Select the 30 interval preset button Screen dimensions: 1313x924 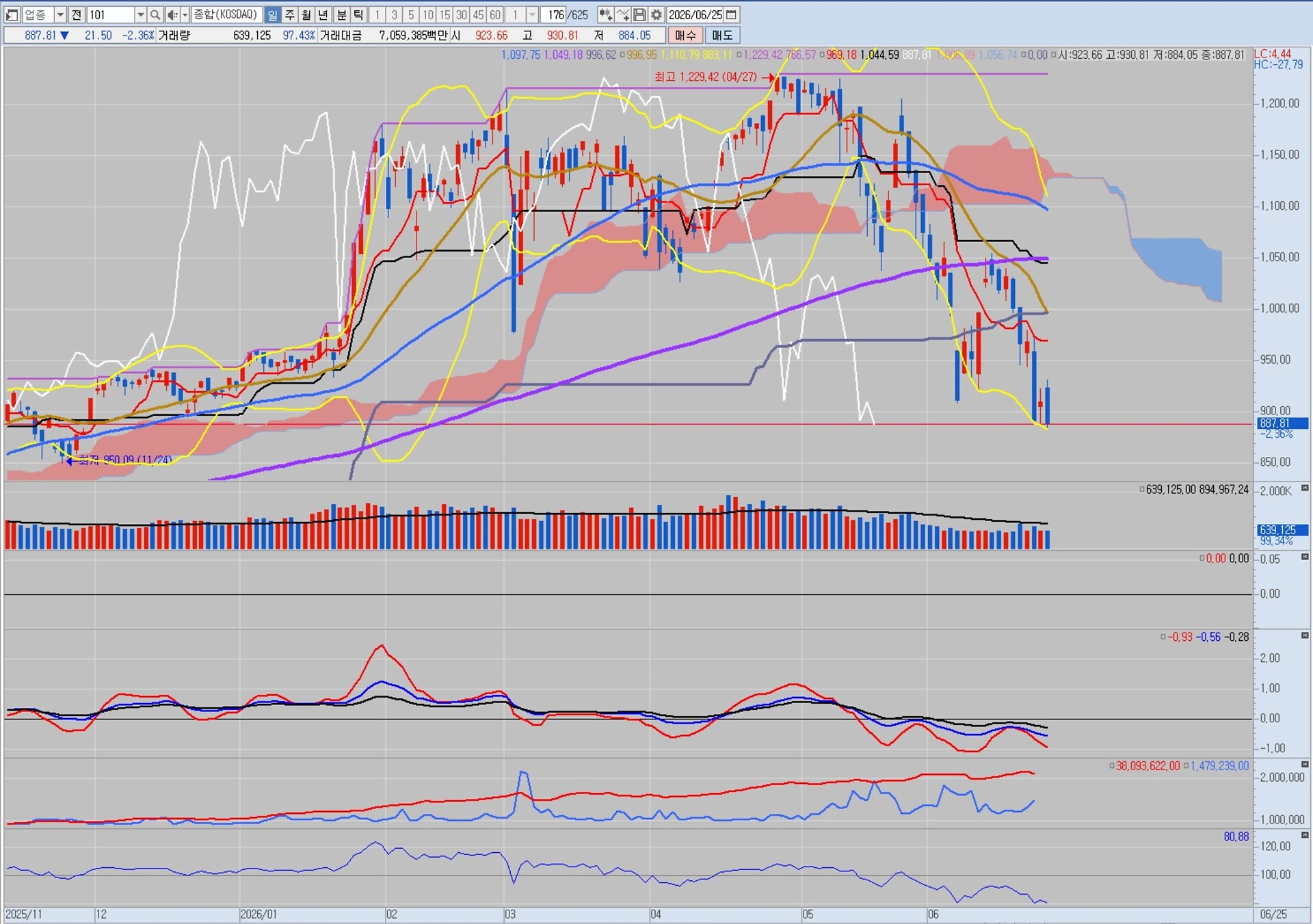click(x=462, y=14)
